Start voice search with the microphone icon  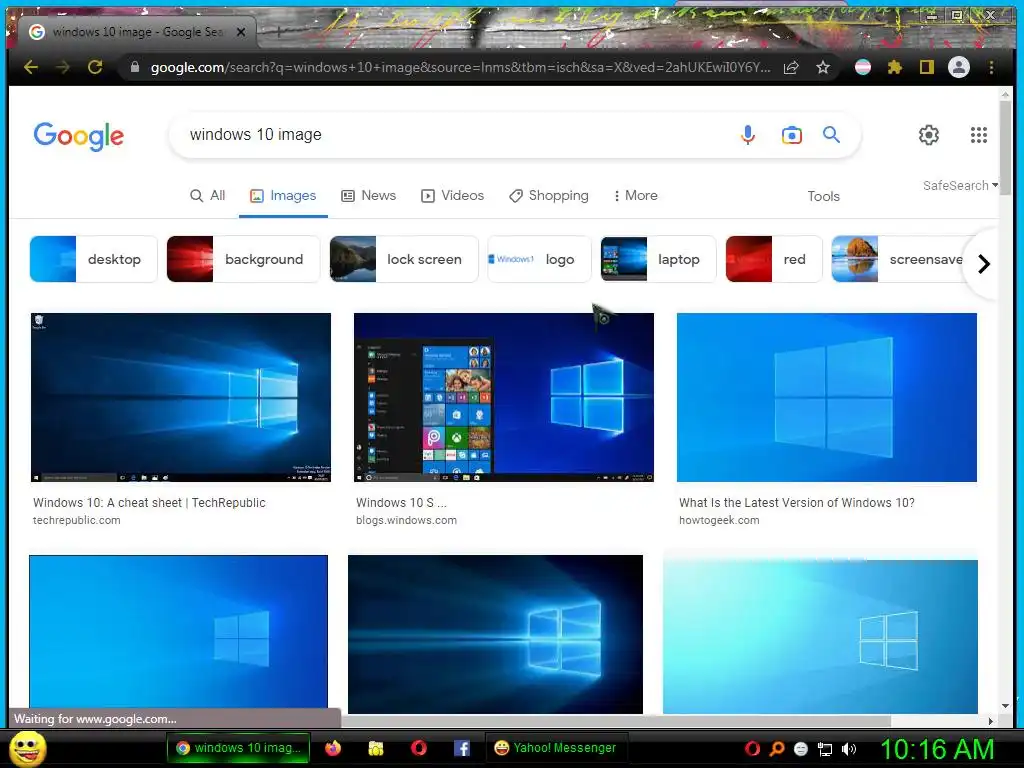(748, 135)
